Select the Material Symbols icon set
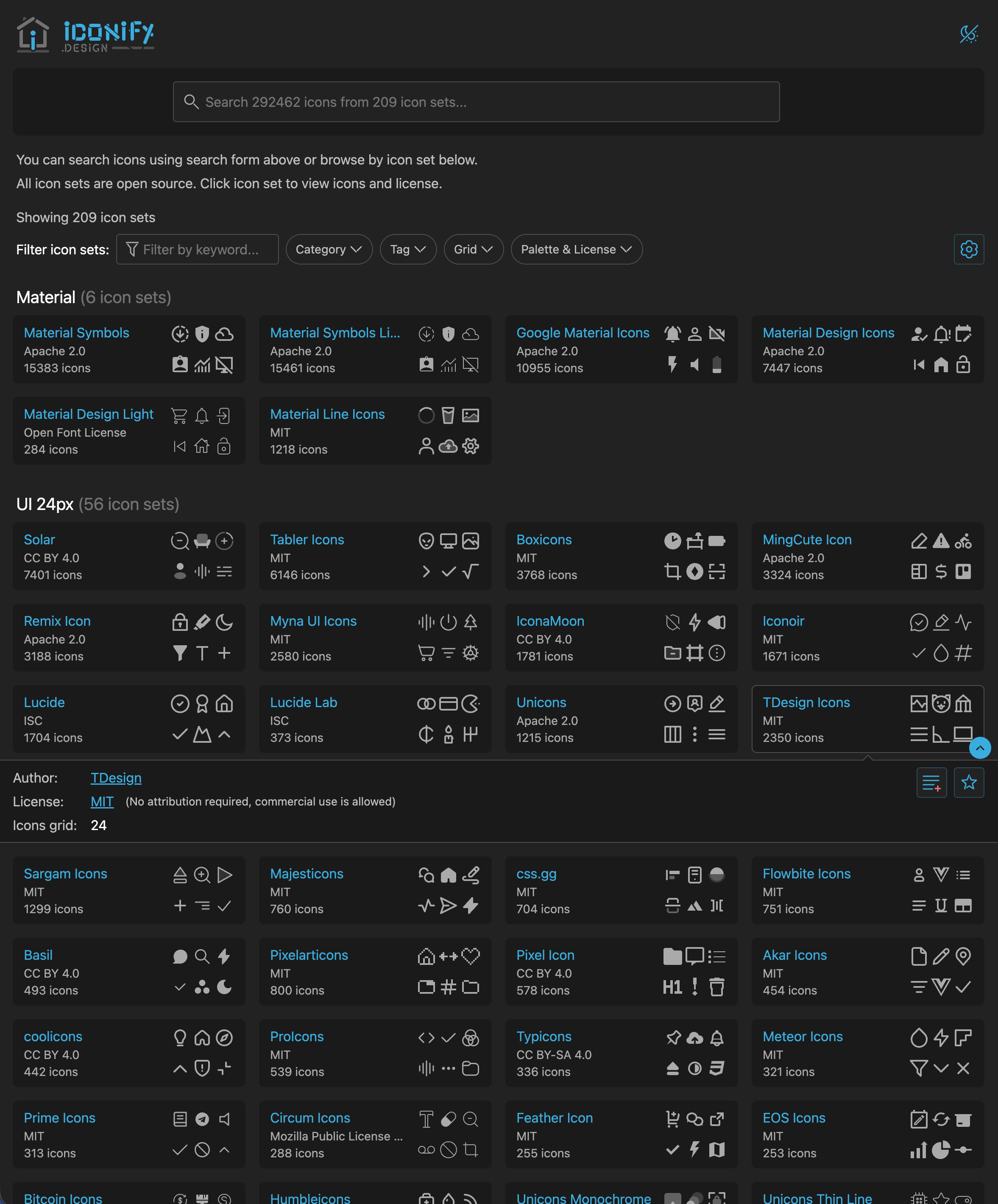 pos(129,349)
